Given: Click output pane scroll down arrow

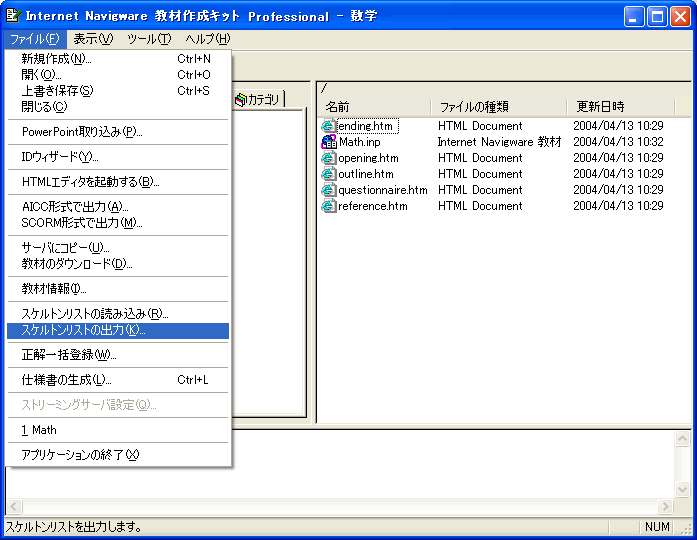Looking at the screenshot, I should pos(682,489).
